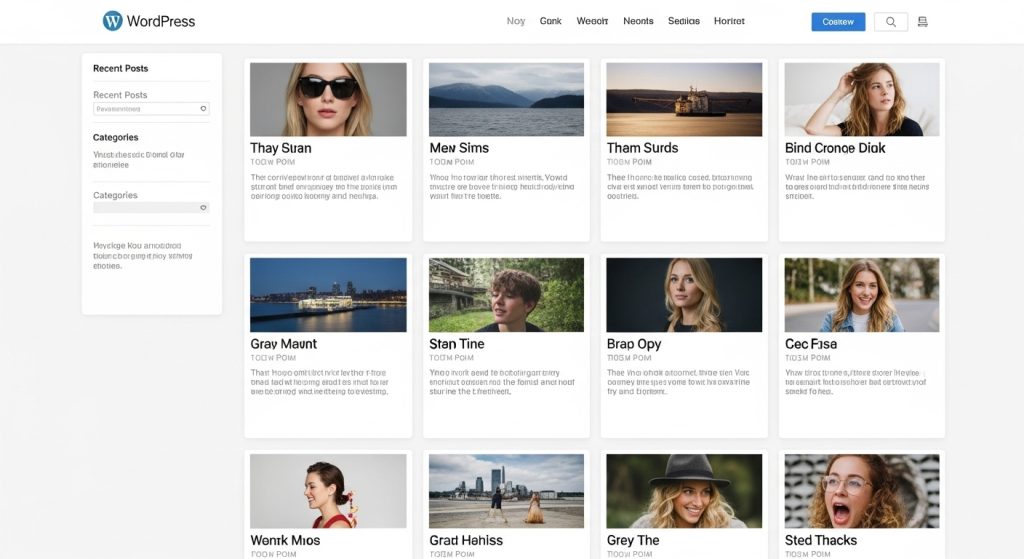The image size is (1024, 559).
Task: Click the Sted Thacks glasses woman thumbnail
Action: [x=862, y=491]
